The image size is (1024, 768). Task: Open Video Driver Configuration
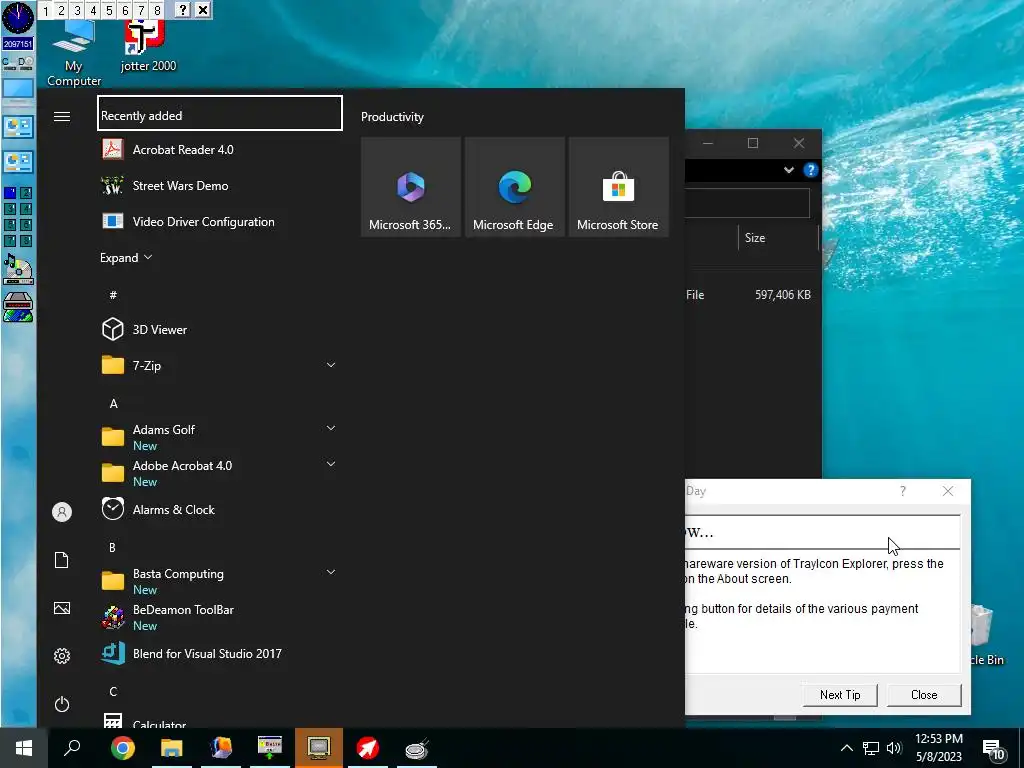220,221
